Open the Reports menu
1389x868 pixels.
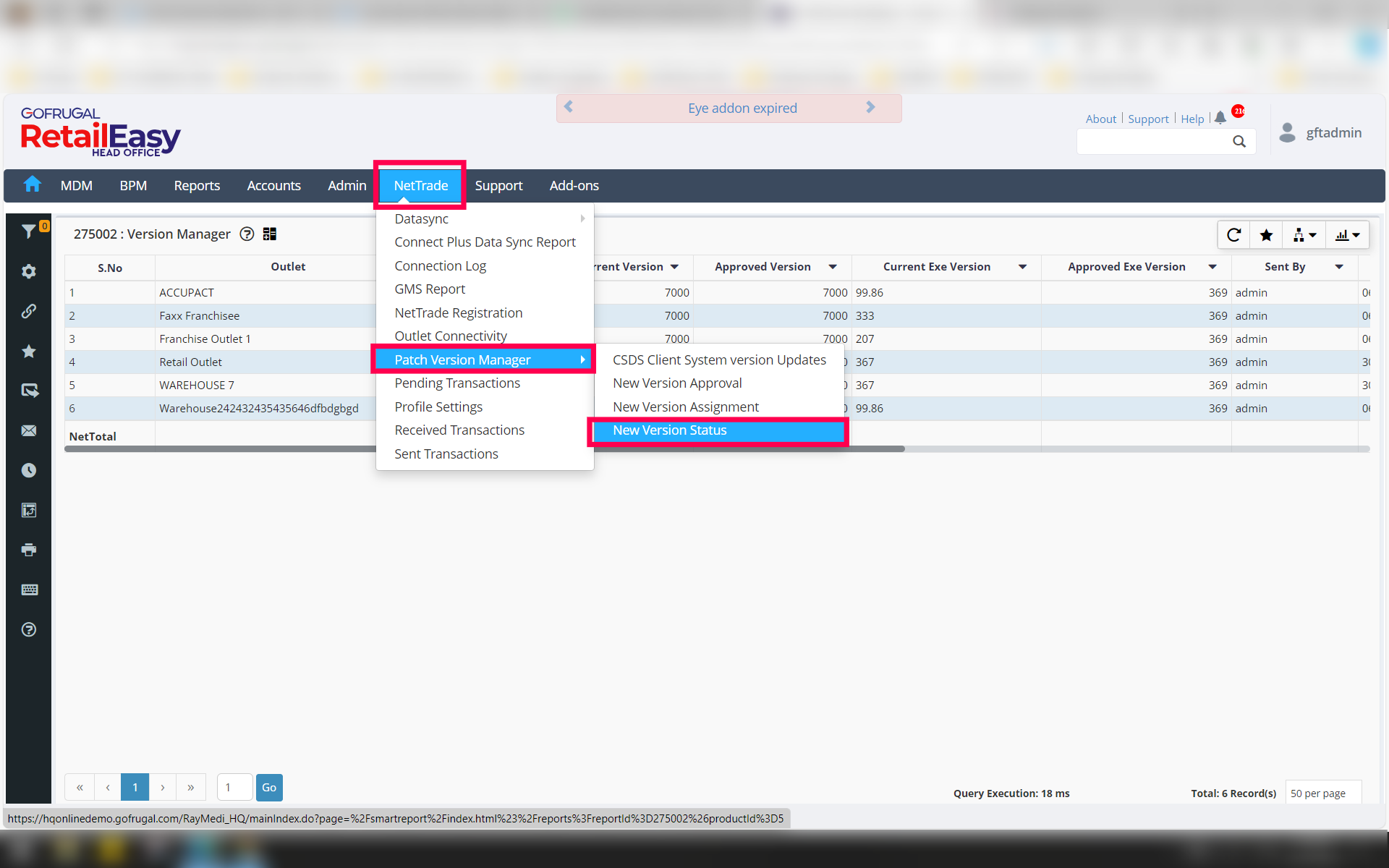(197, 186)
